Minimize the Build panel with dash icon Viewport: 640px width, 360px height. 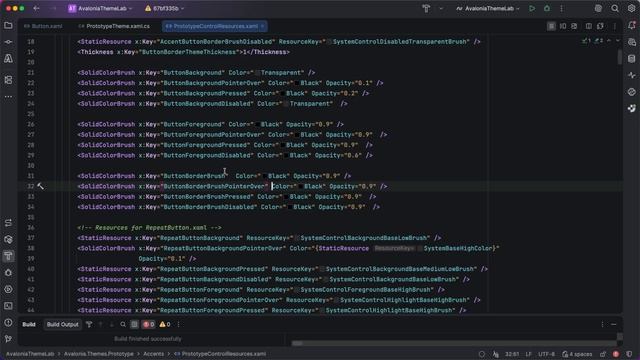point(613,324)
